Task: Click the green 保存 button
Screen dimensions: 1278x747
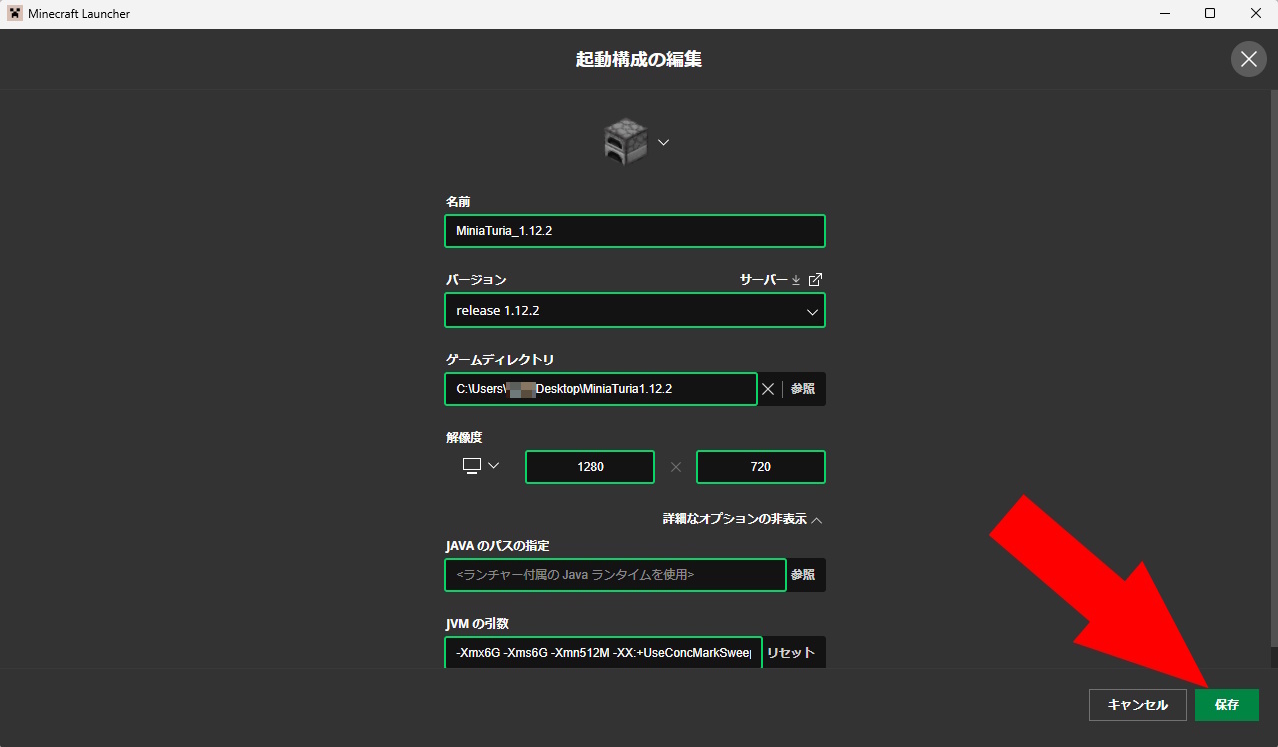Action: tap(1227, 705)
